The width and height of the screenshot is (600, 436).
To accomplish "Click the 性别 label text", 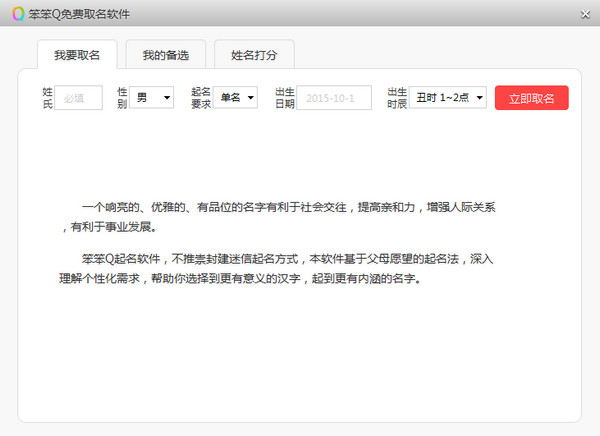I will coord(122,98).
